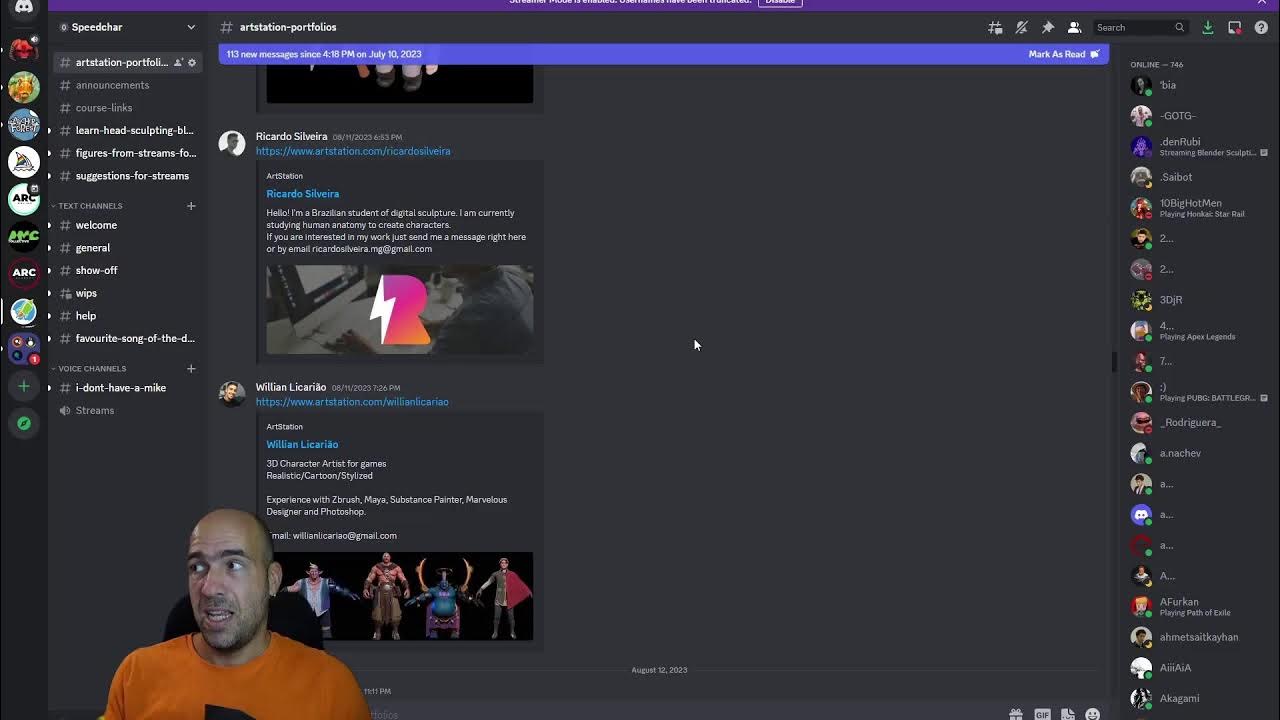Open the sticker picker icon
This screenshot has height=720, width=1280.
[x=1068, y=714]
